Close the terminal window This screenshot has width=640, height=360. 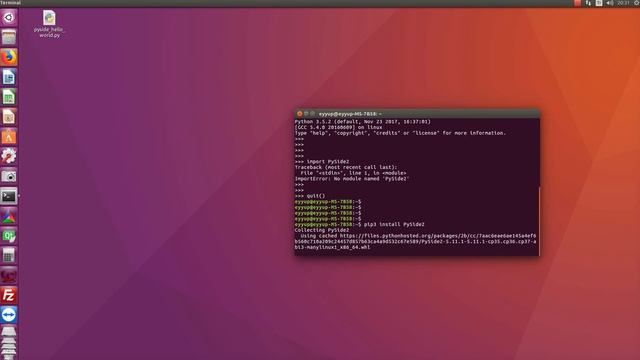[300, 113]
